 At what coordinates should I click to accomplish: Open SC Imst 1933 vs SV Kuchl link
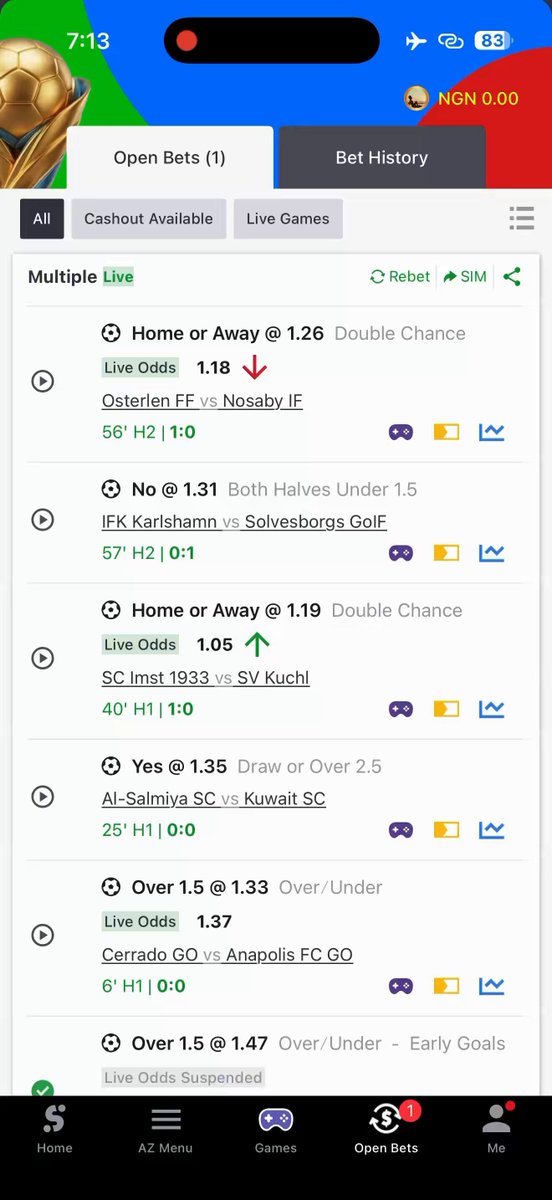pyautogui.click(x=206, y=678)
